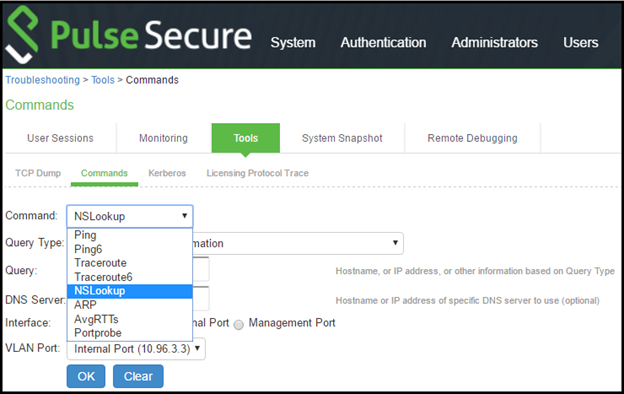Choose Traceroute6 from the command list
Viewport: 624px width, 394px height.
(x=130, y=277)
